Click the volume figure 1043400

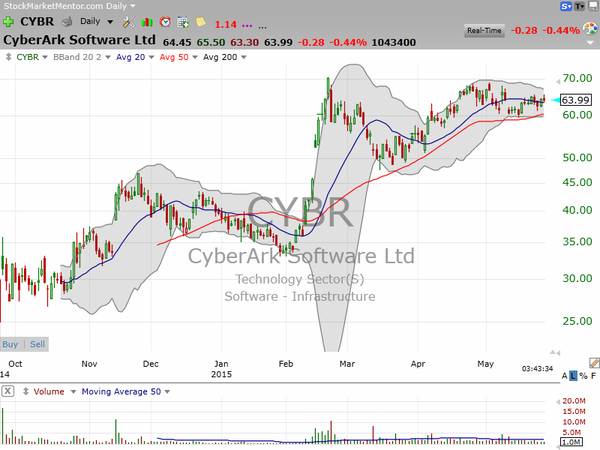point(394,42)
